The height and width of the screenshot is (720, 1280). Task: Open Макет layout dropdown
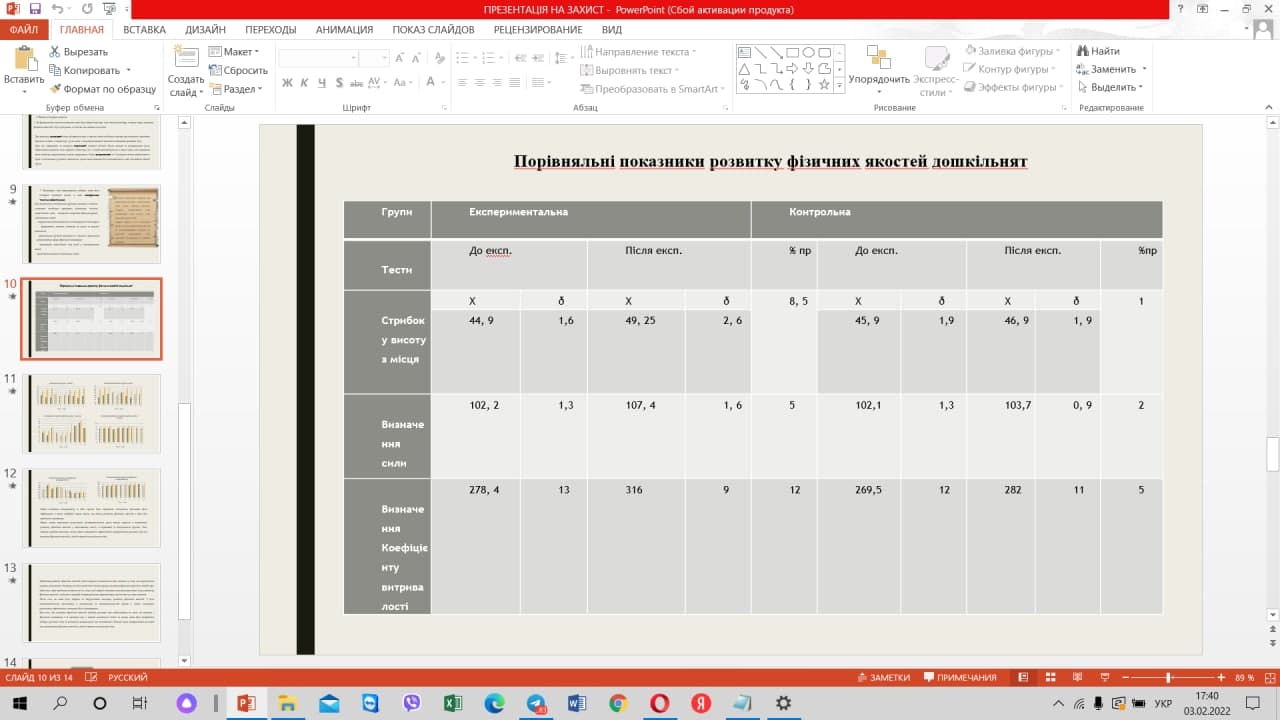click(234, 51)
